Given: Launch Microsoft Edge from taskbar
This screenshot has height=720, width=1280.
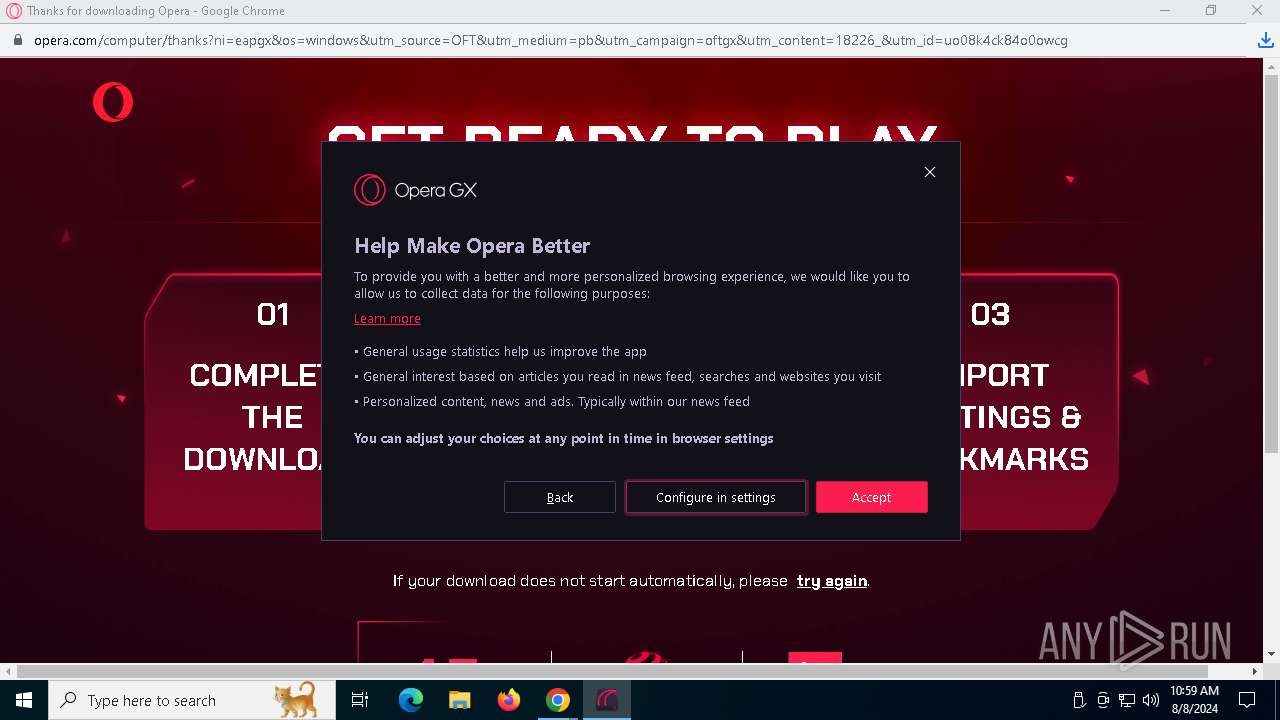Looking at the screenshot, I should point(411,700).
